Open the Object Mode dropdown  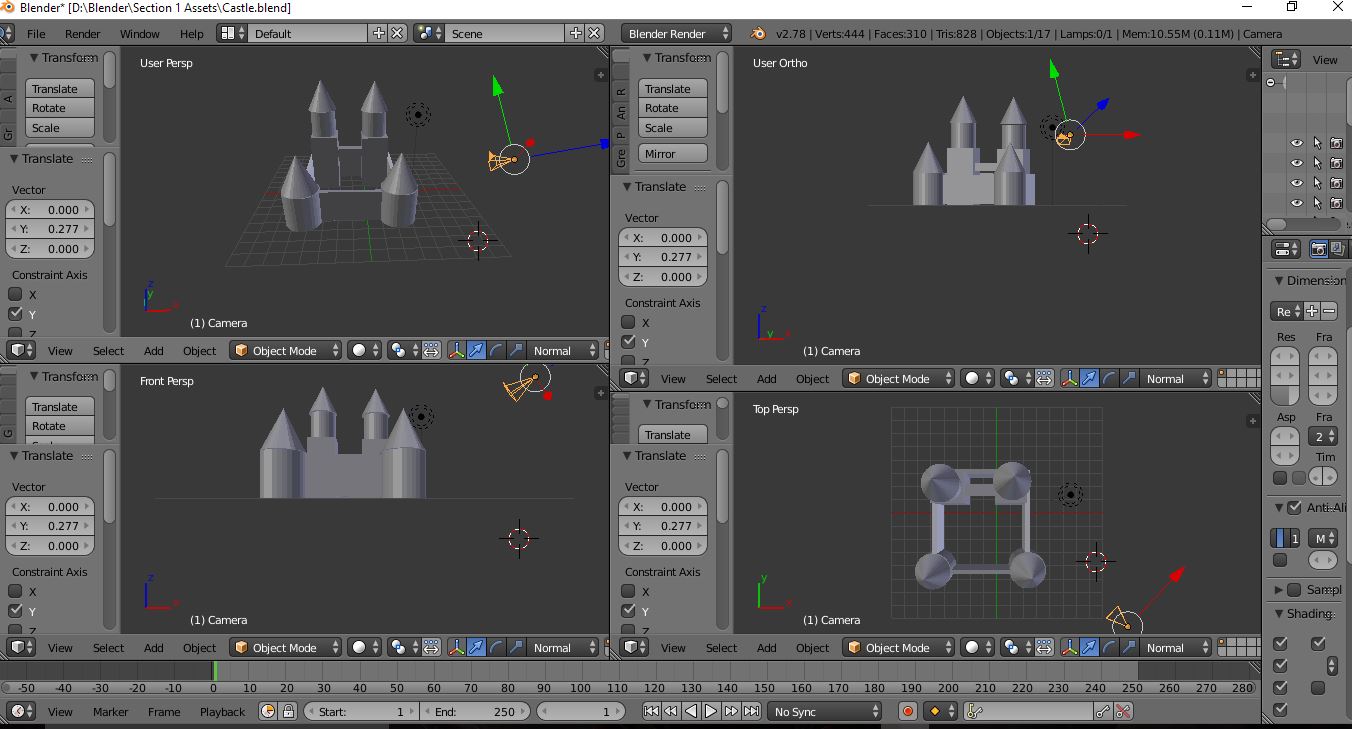click(x=285, y=350)
